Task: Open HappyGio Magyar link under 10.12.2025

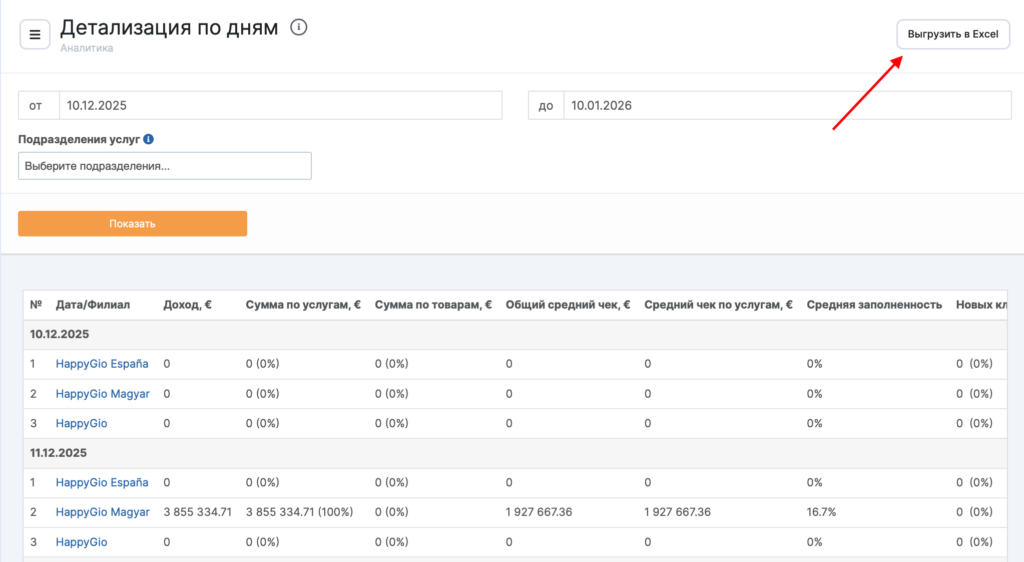Action: pyautogui.click(x=102, y=394)
